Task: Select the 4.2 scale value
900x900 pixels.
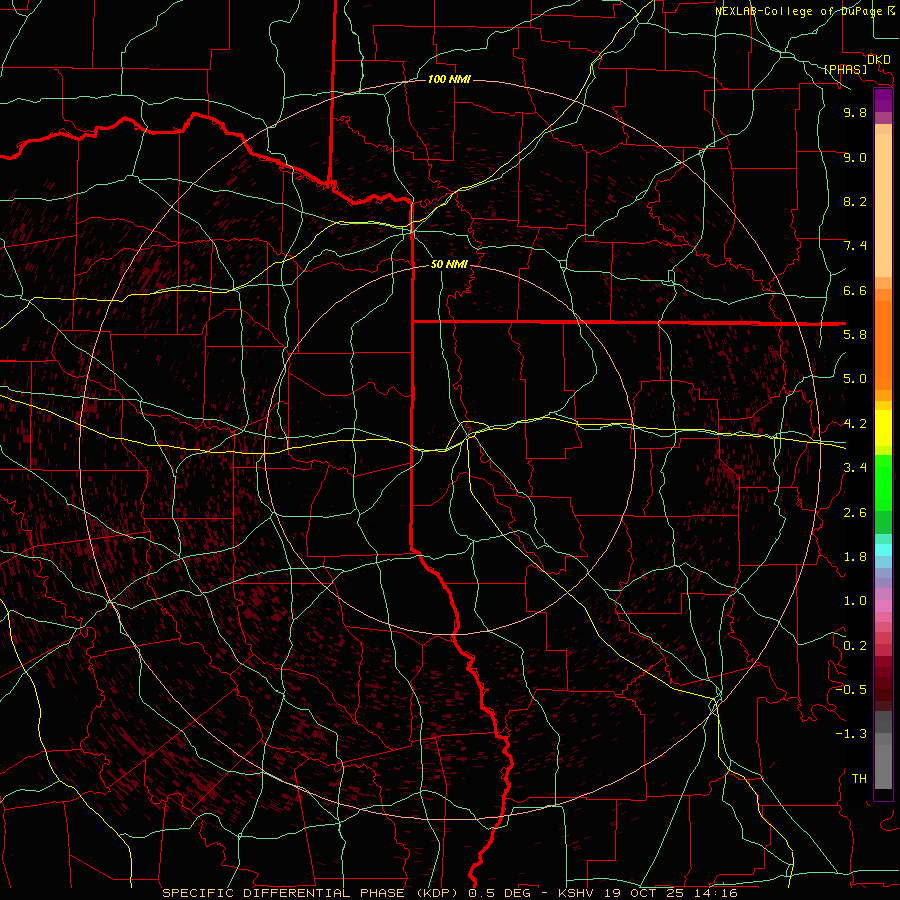Action: [x=855, y=424]
